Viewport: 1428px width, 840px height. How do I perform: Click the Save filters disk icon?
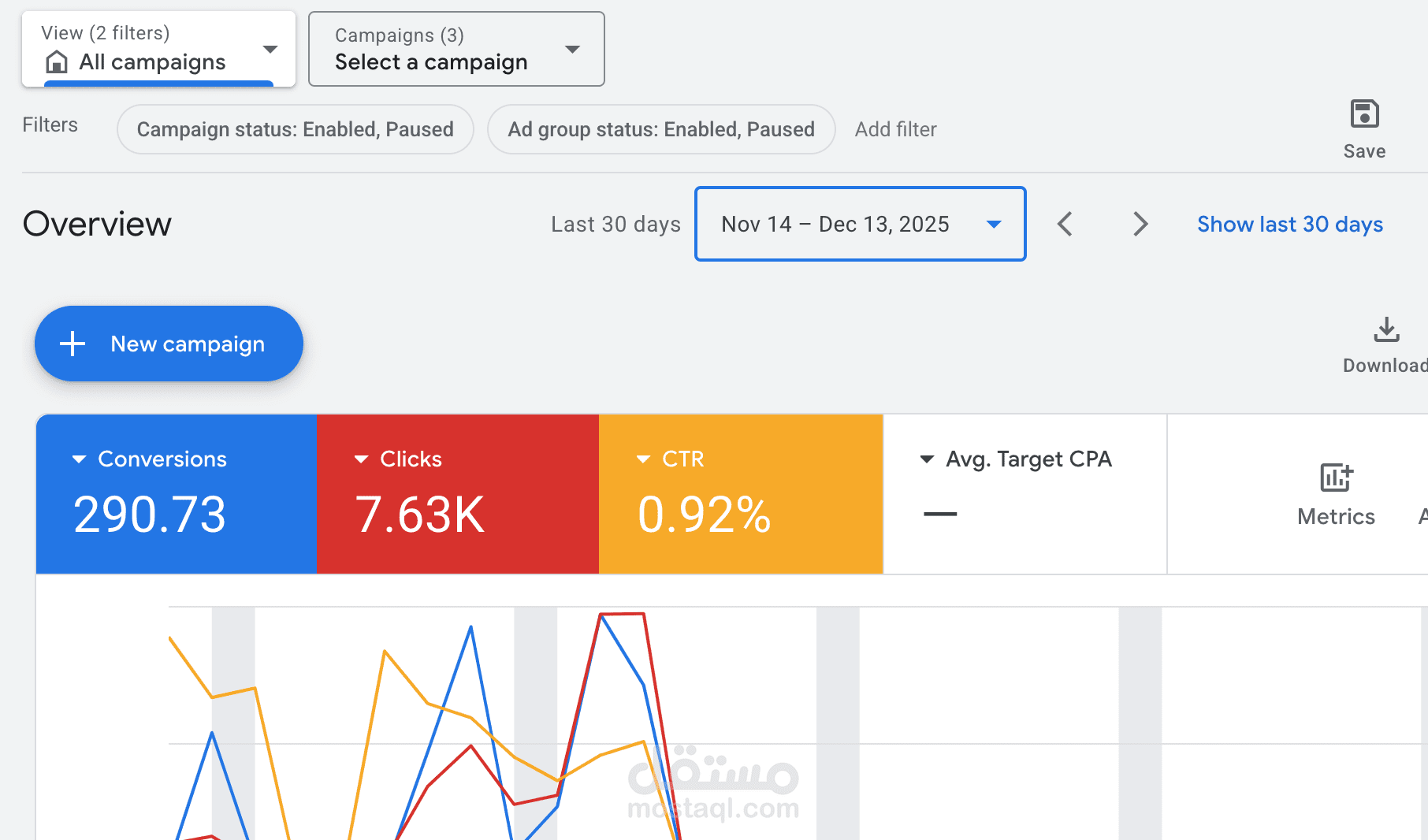click(1364, 114)
